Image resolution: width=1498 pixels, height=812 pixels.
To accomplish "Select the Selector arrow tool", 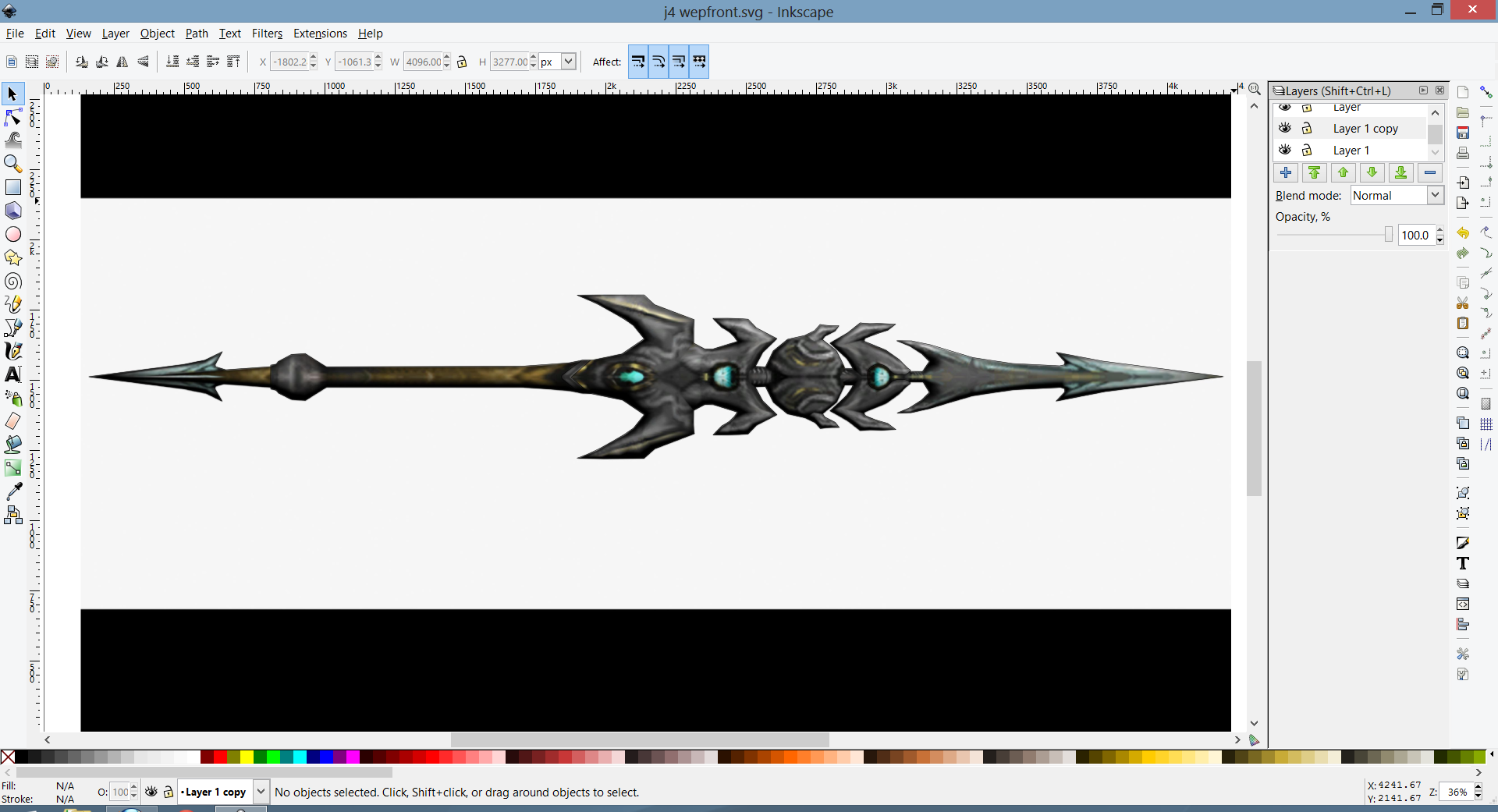I will (x=12, y=94).
